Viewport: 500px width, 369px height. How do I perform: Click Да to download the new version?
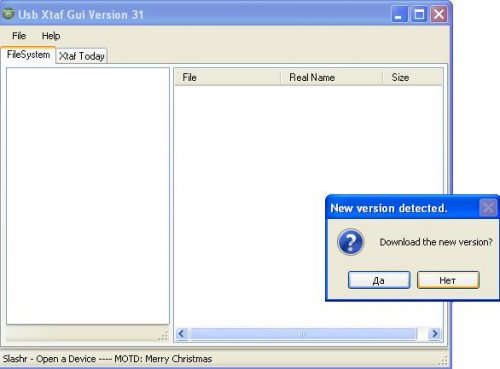(x=379, y=280)
